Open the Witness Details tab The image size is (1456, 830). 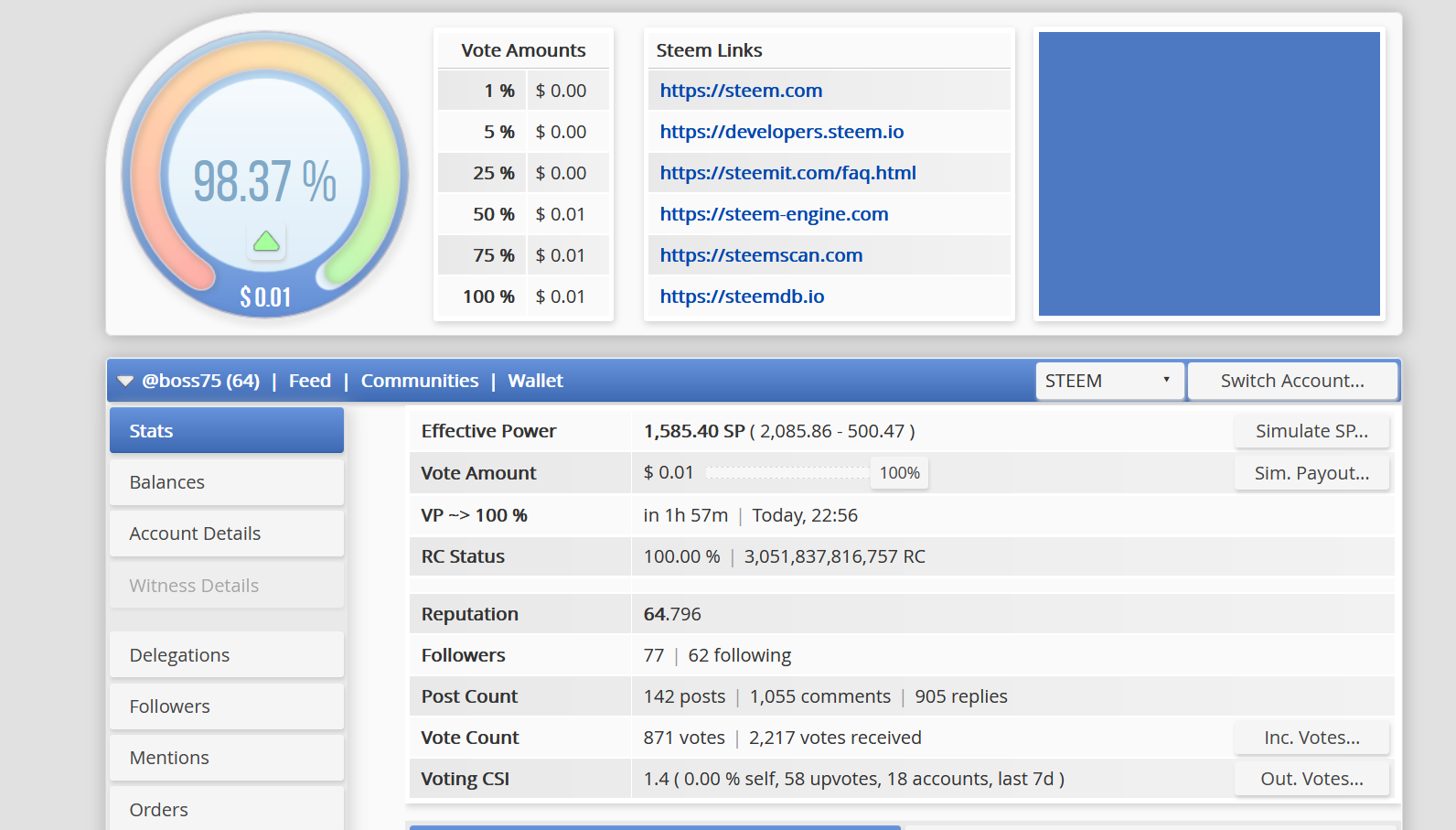[x=227, y=585]
